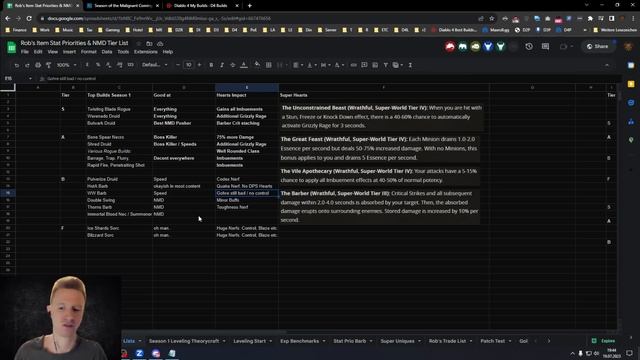
Task: Open the Google Sheets home icon
Action: [x=11, y=47]
